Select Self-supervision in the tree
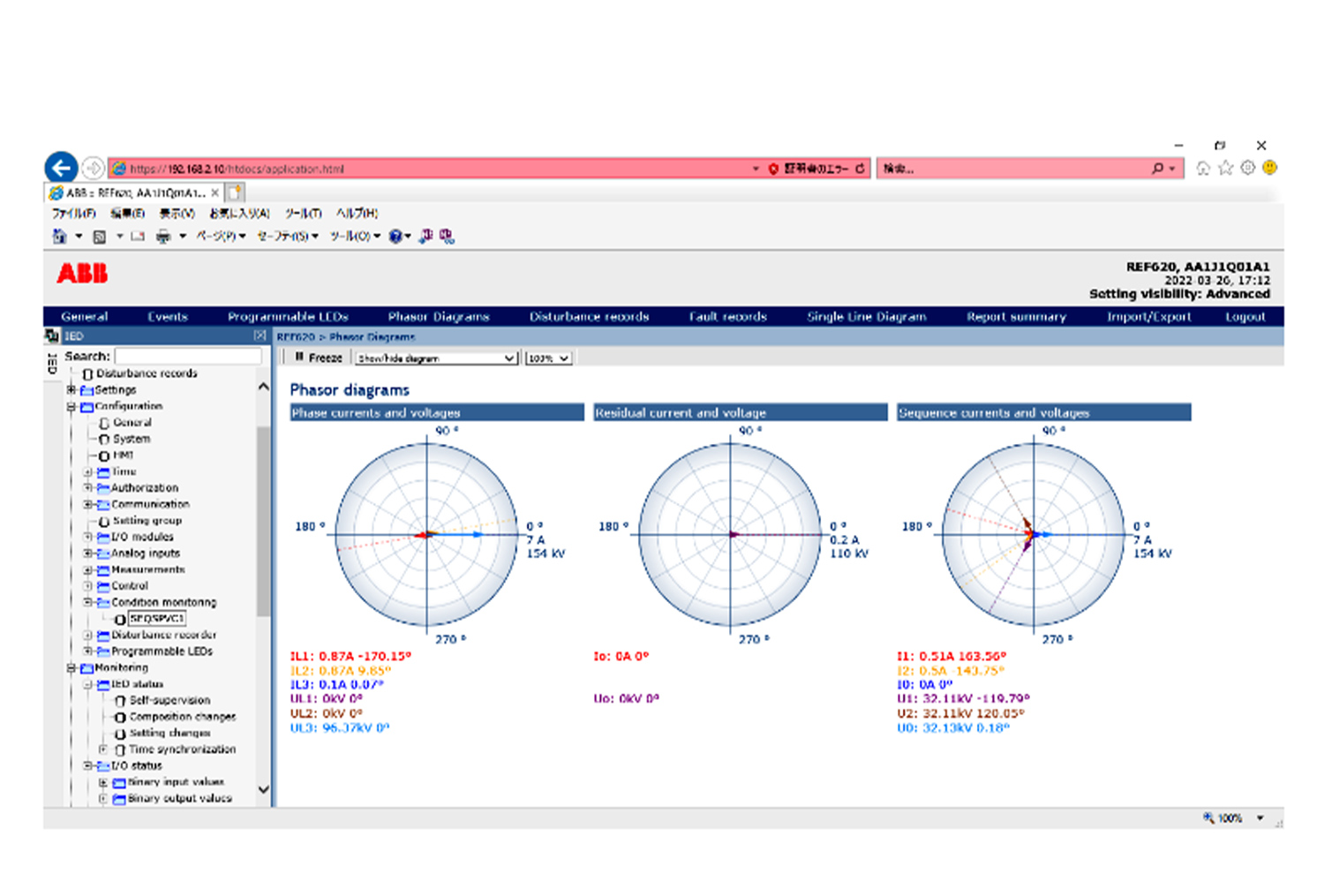The image size is (1324, 896). point(169,700)
